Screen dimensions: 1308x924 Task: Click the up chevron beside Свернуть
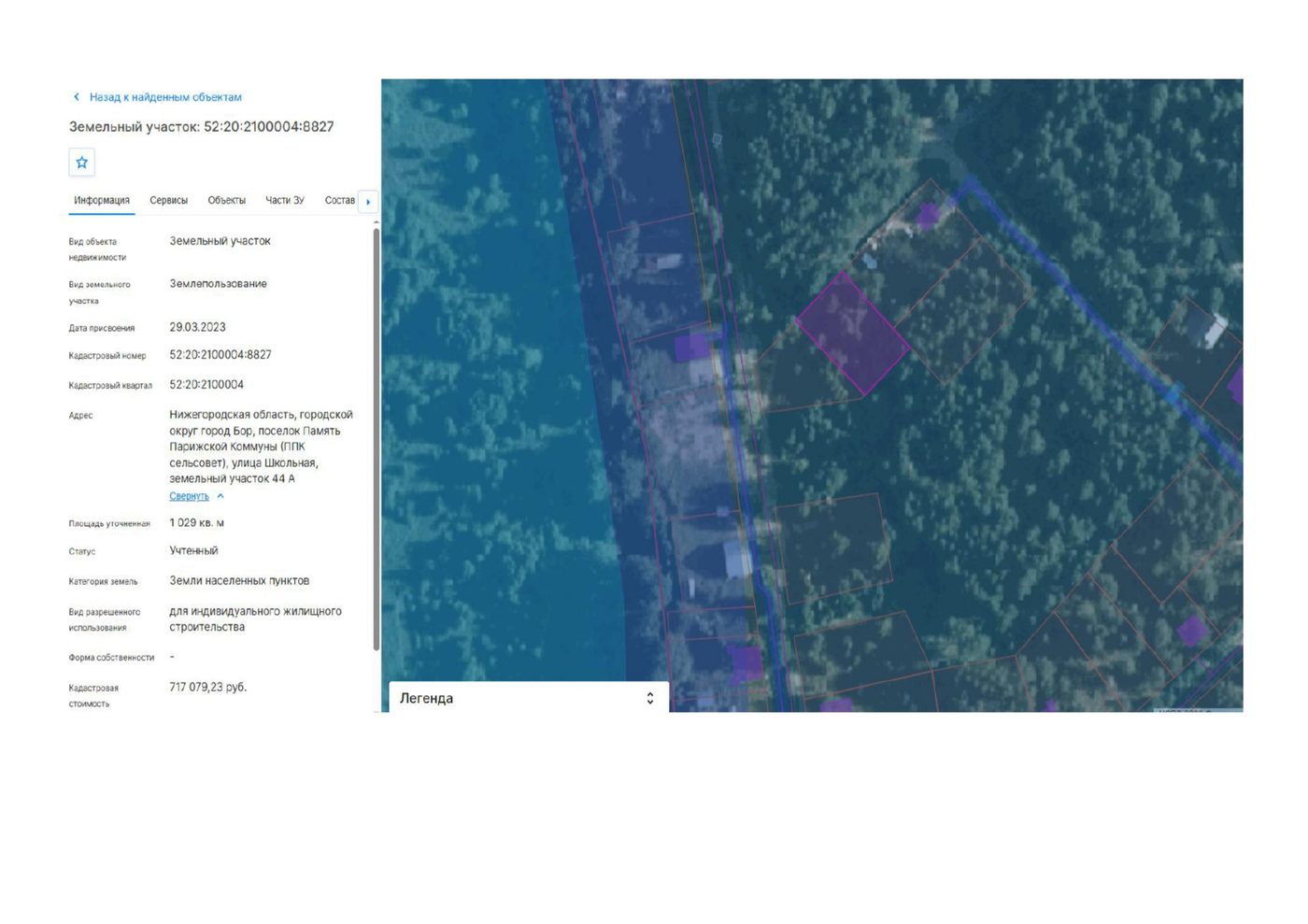[220, 496]
